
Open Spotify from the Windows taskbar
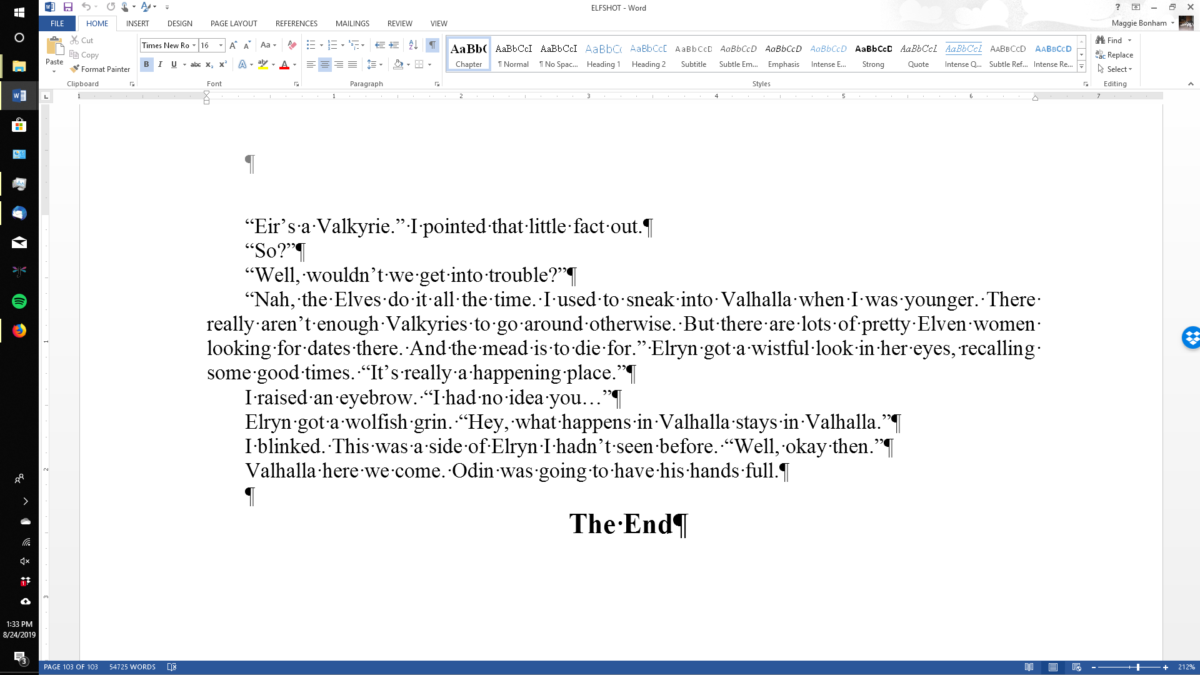pyautogui.click(x=19, y=301)
